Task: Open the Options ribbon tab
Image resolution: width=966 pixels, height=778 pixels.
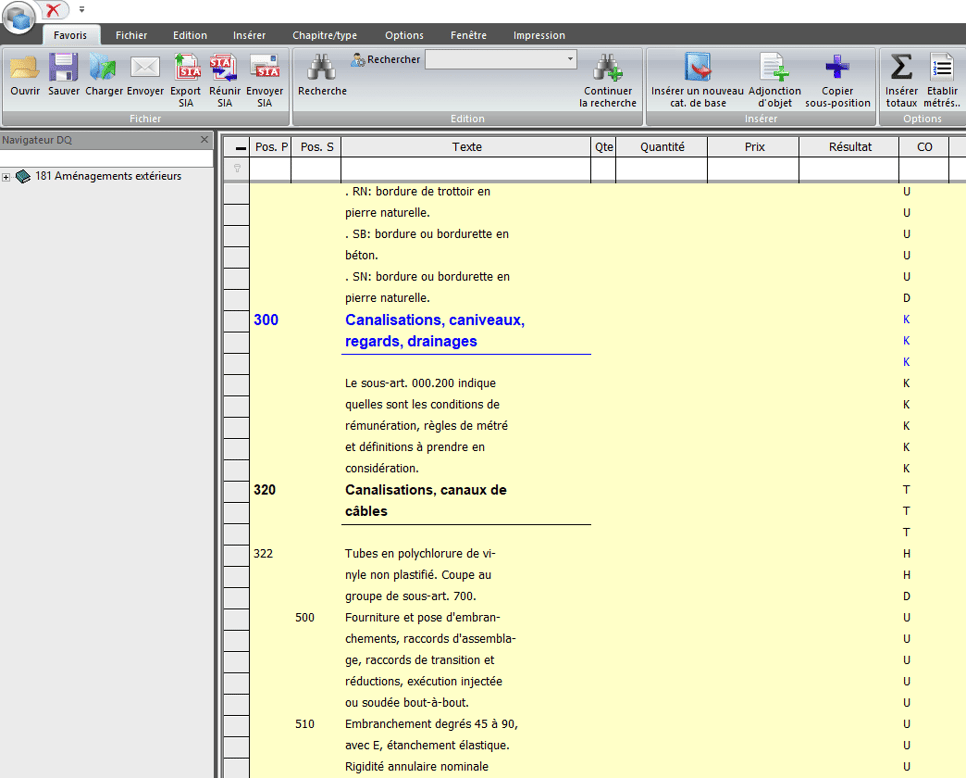Action: click(404, 35)
